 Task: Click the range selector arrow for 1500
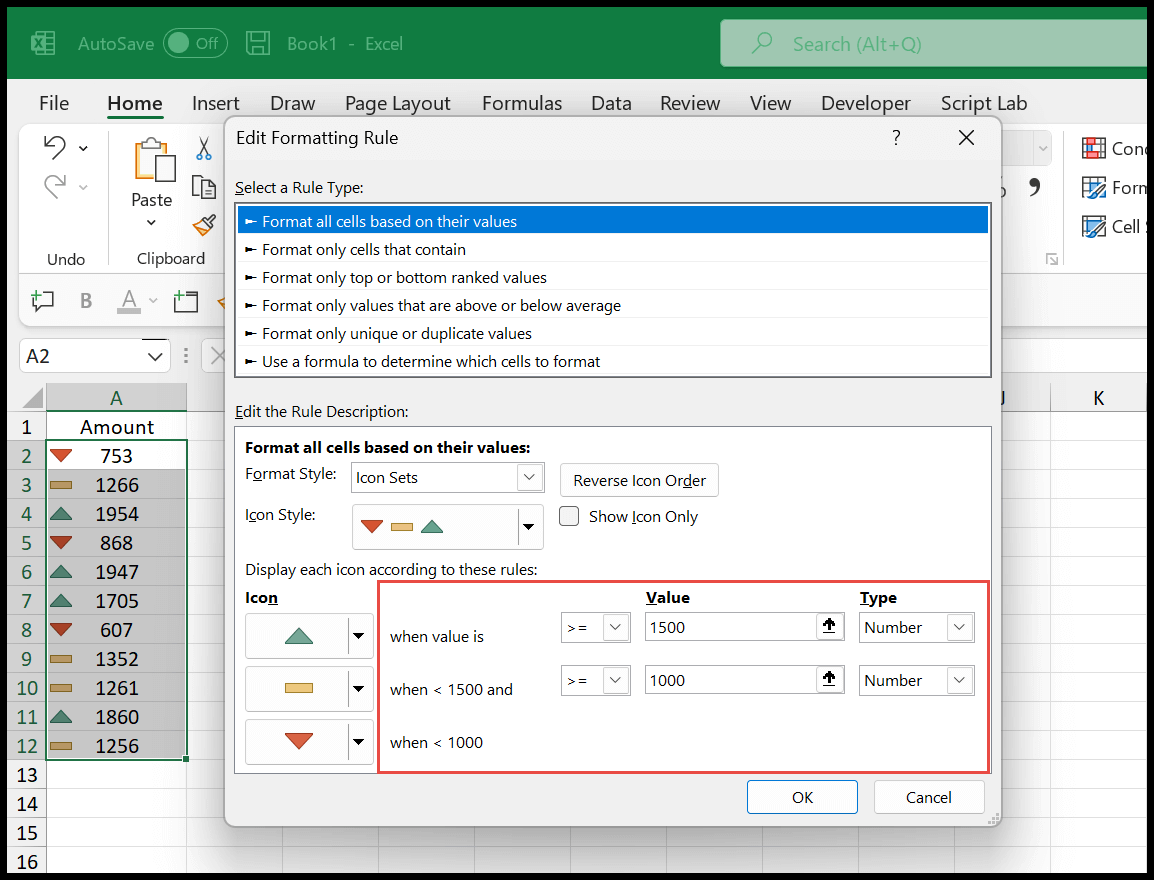click(x=829, y=627)
